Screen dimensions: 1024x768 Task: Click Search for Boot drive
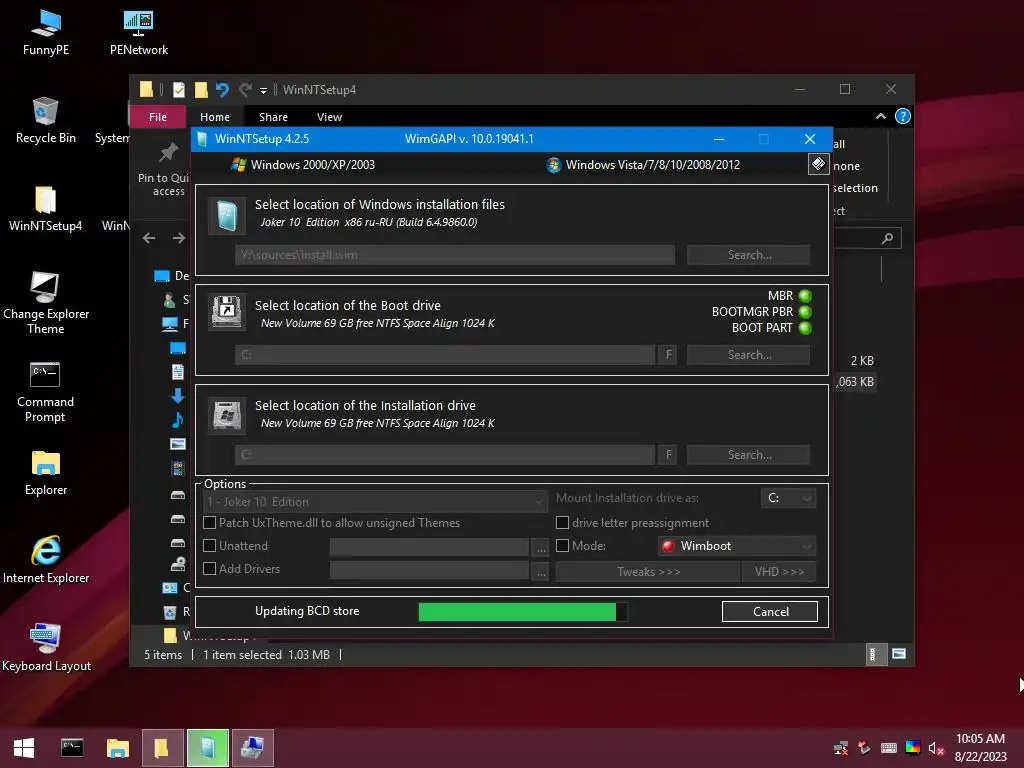(x=748, y=355)
